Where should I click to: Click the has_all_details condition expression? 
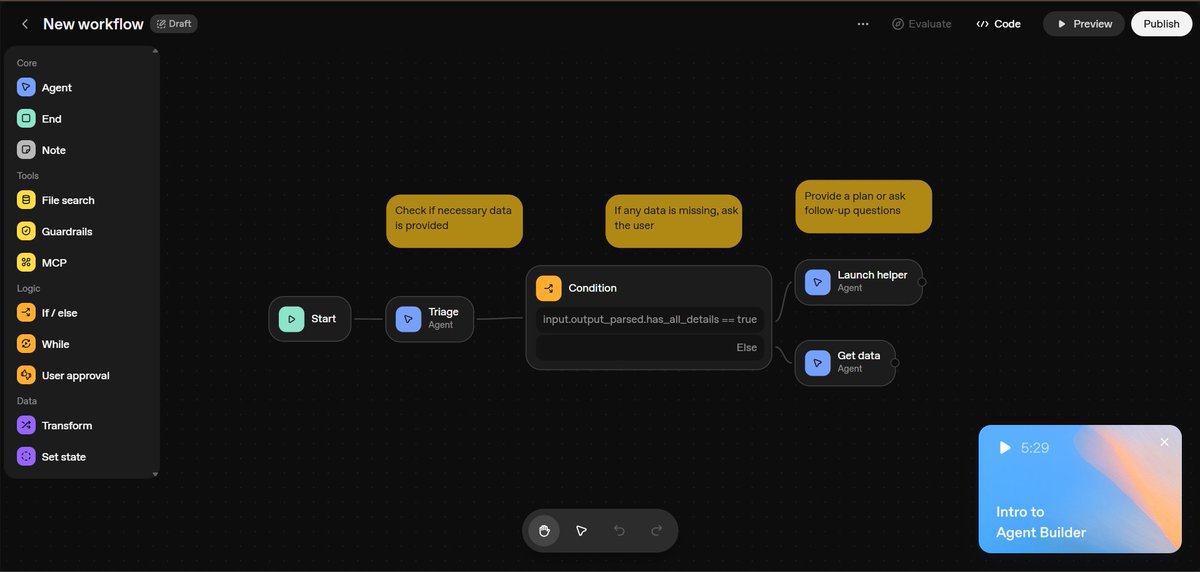click(x=650, y=319)
